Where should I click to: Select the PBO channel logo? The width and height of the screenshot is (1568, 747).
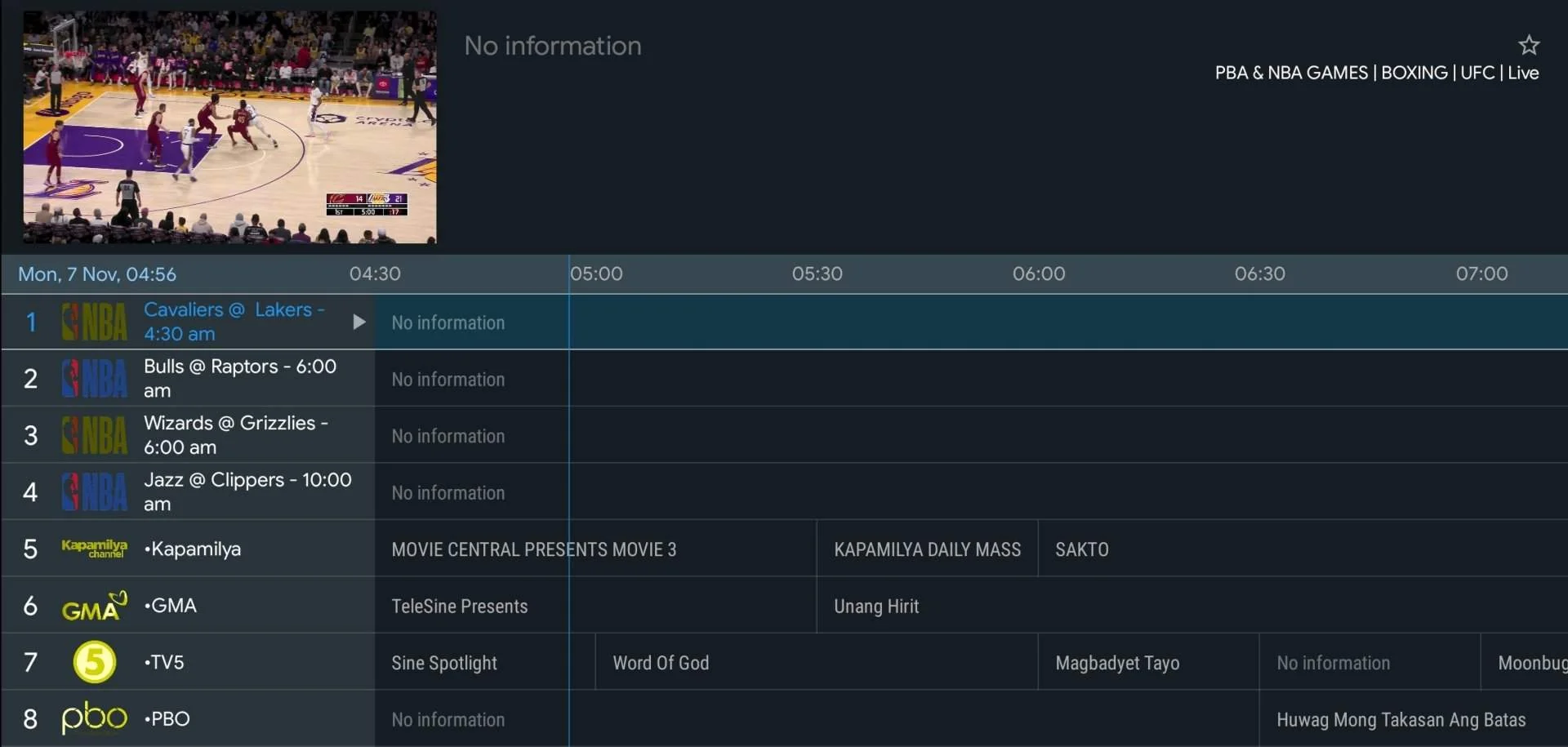tap(95, 718)
